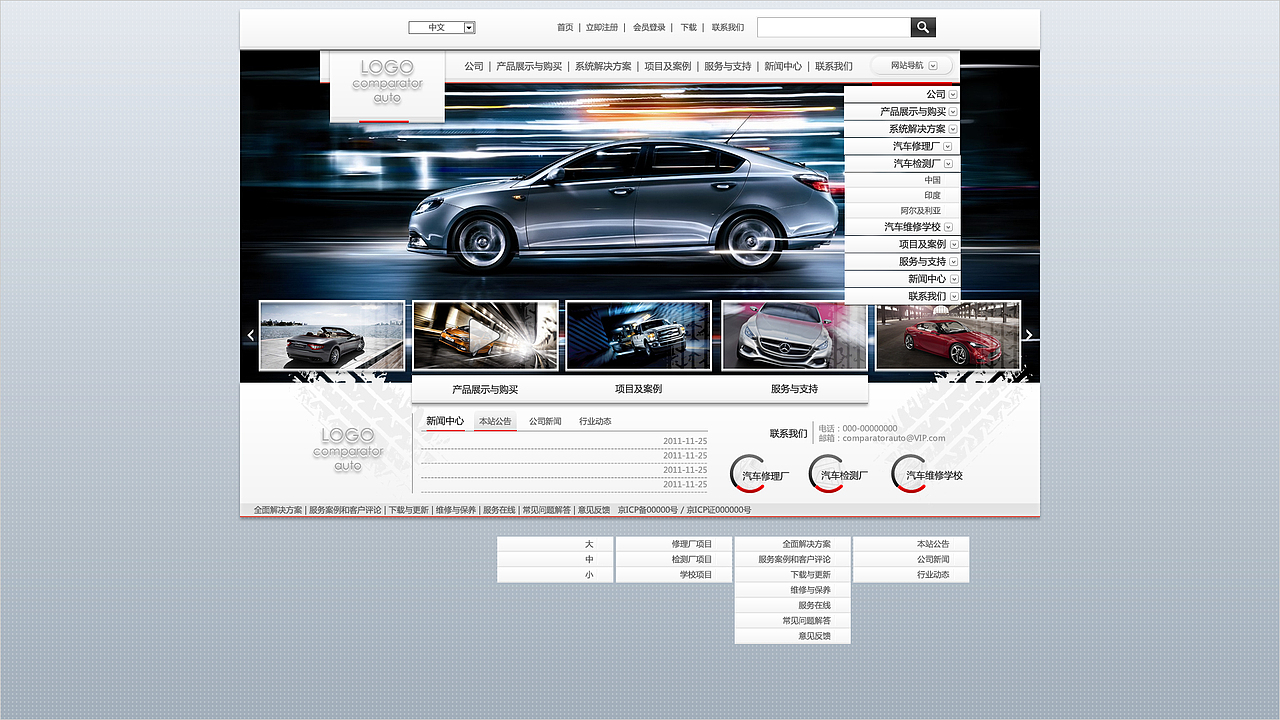The width and height of the screenshot is (1280, 720).
Task: Choose 学校项目 in list below page
Action: tap(674, 575)
